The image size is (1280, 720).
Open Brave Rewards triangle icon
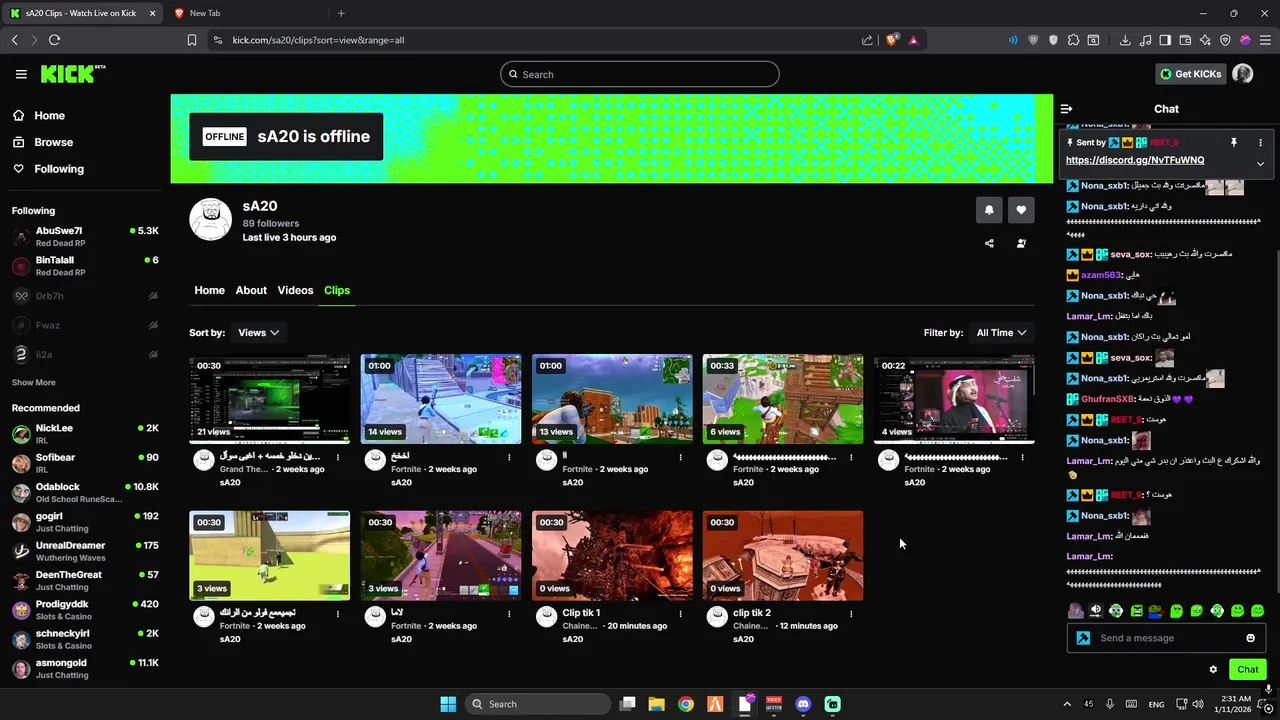(913, 40)
